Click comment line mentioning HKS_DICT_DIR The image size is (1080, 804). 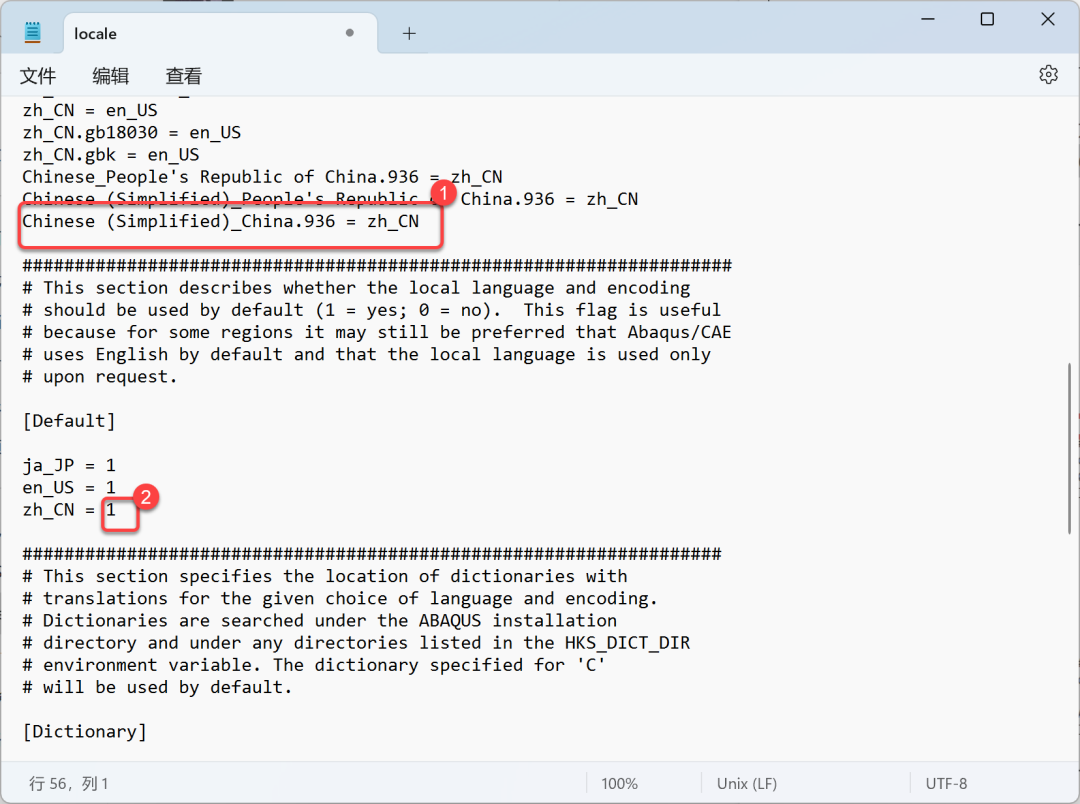356,642
